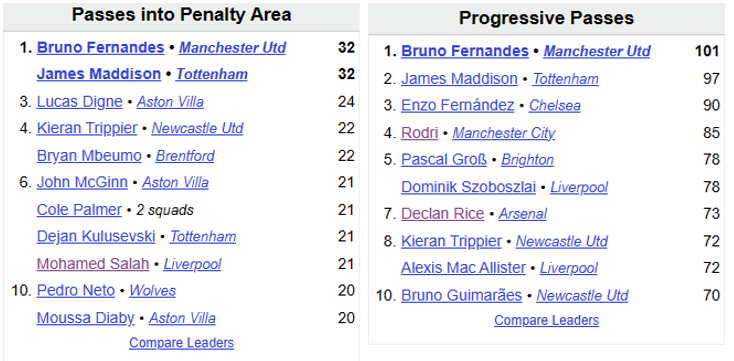Screen dimensions: 734x361
Task: Open the Alexis Mac Allister link
Action: pos(463,268)
